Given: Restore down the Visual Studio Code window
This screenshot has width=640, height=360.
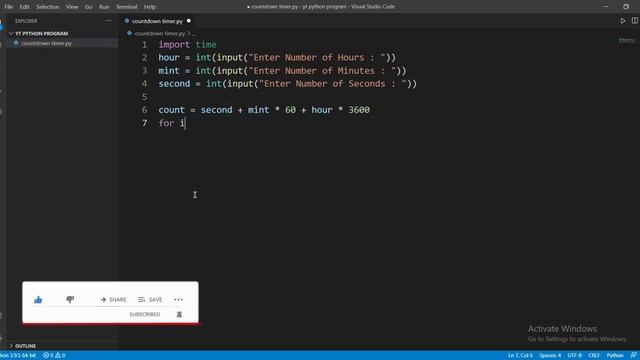Looking at the screenshot, I should (626, 7).
